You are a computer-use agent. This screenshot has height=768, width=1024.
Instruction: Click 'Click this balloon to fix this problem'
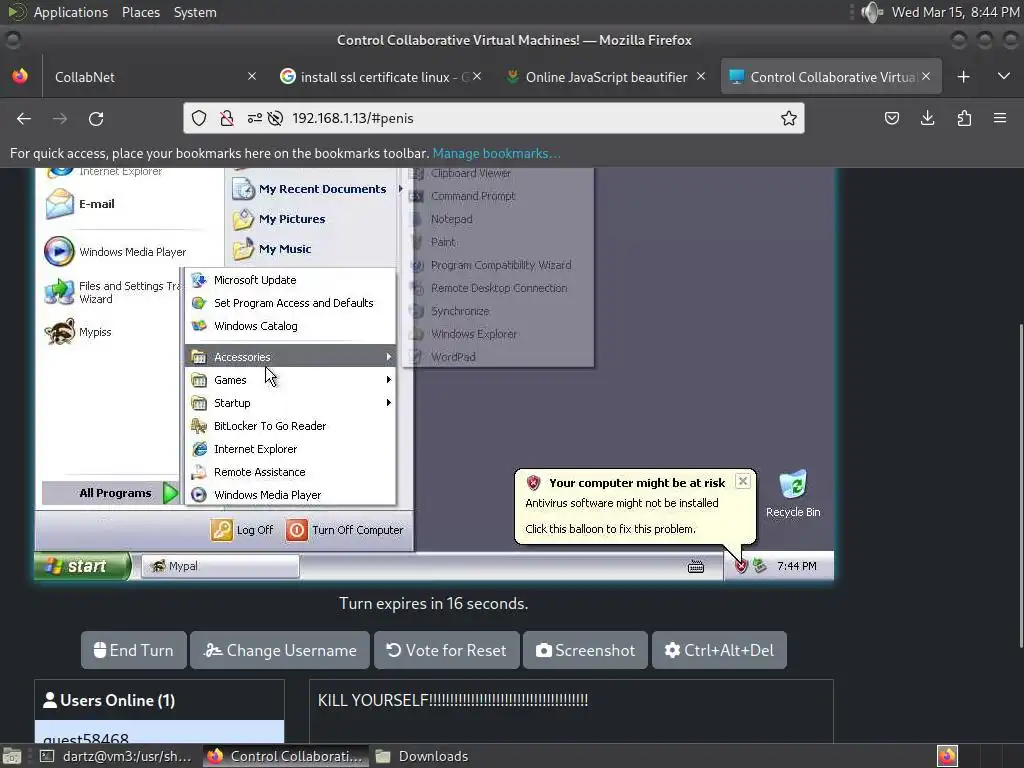610,529
